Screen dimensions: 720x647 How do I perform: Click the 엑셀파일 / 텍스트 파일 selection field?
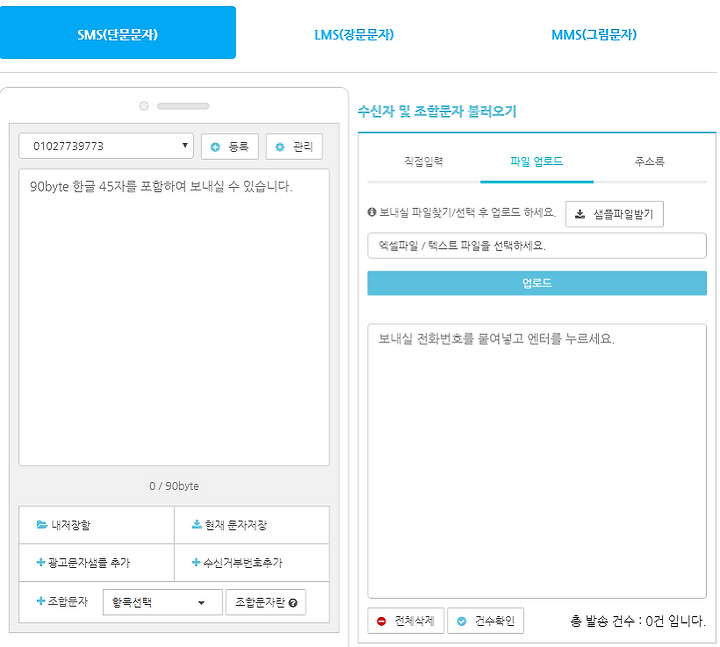537,246
